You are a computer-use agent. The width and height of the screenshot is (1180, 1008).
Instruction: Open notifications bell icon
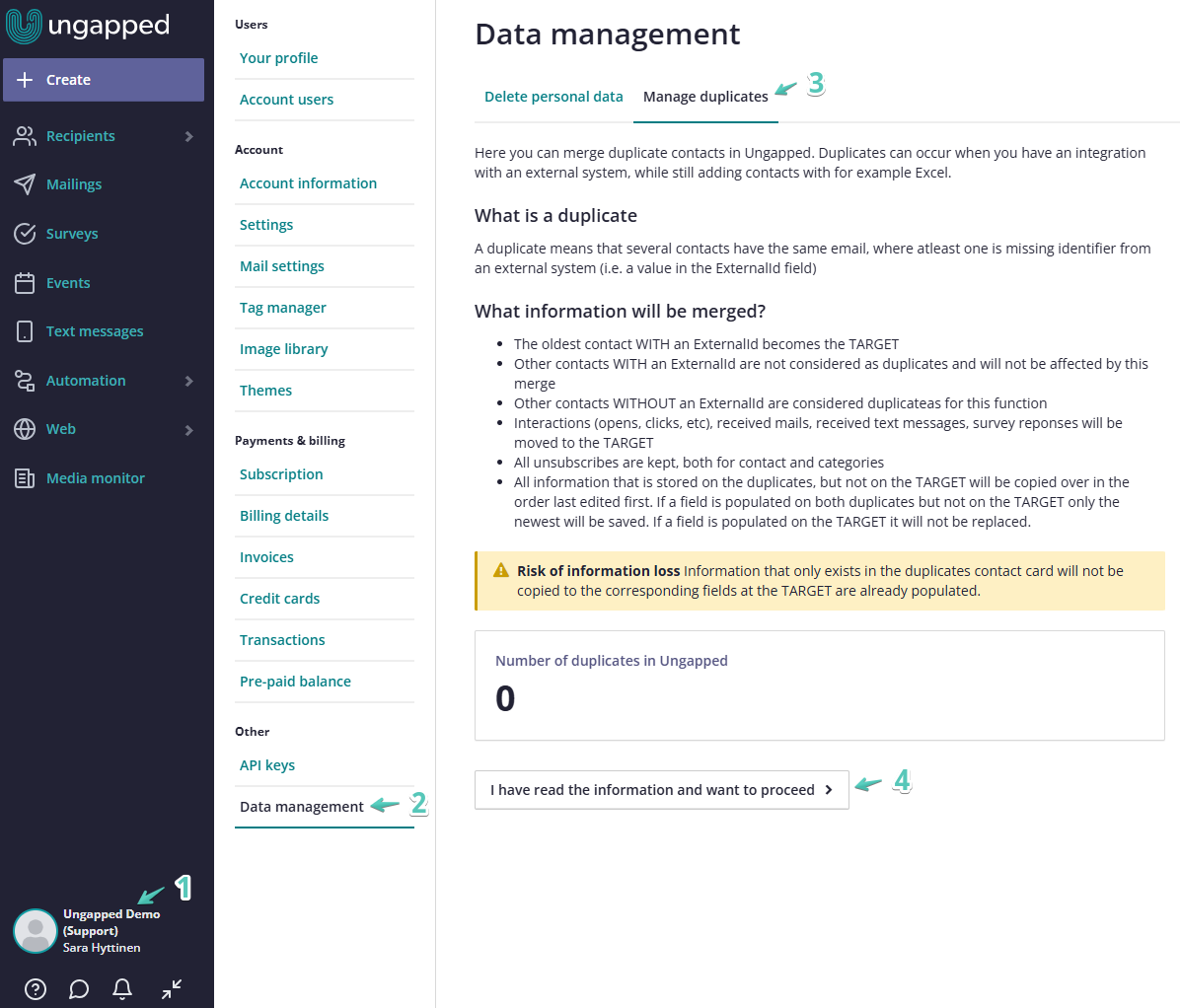(122, 989)
